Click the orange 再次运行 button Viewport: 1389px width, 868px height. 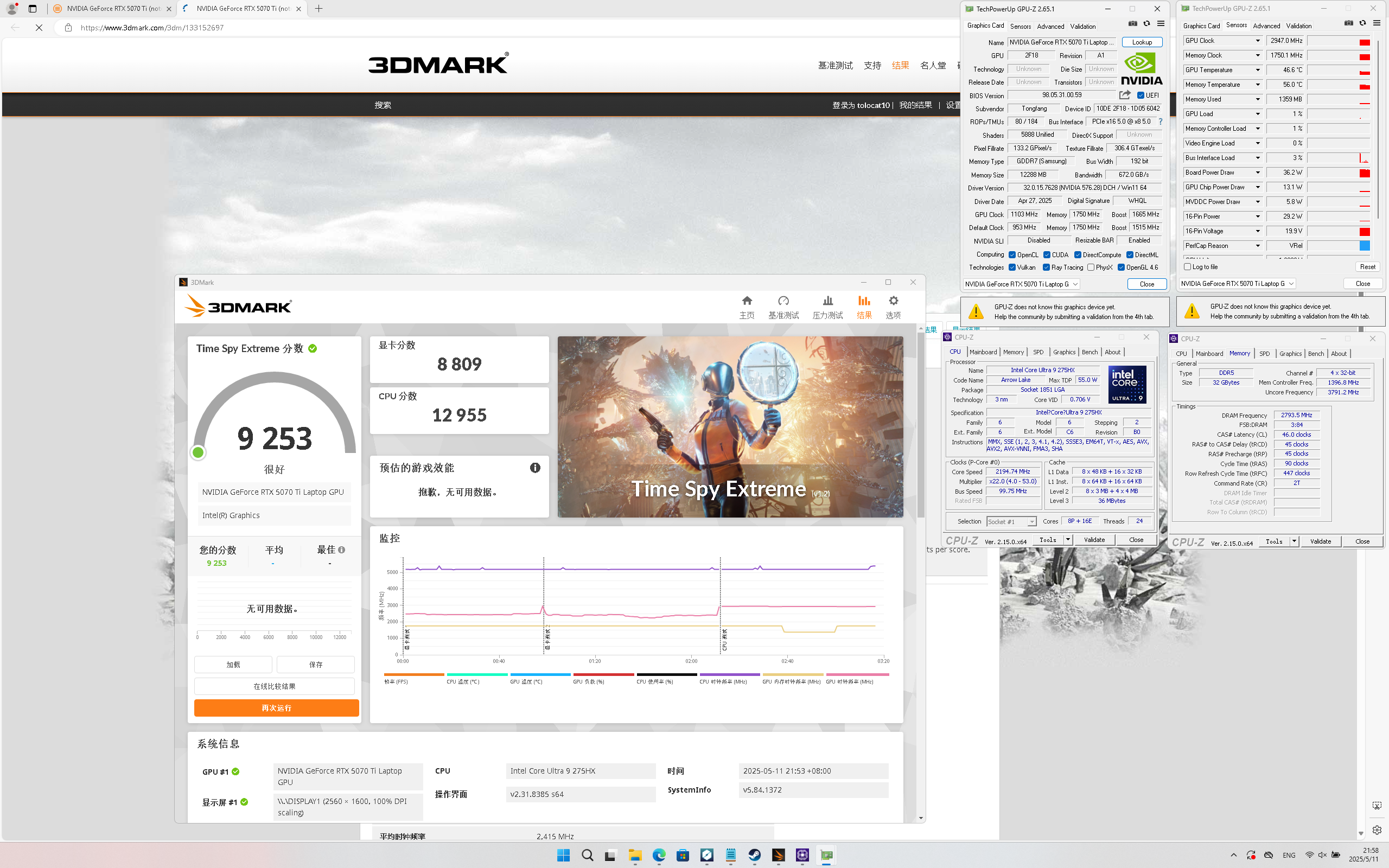pos(277,708)
